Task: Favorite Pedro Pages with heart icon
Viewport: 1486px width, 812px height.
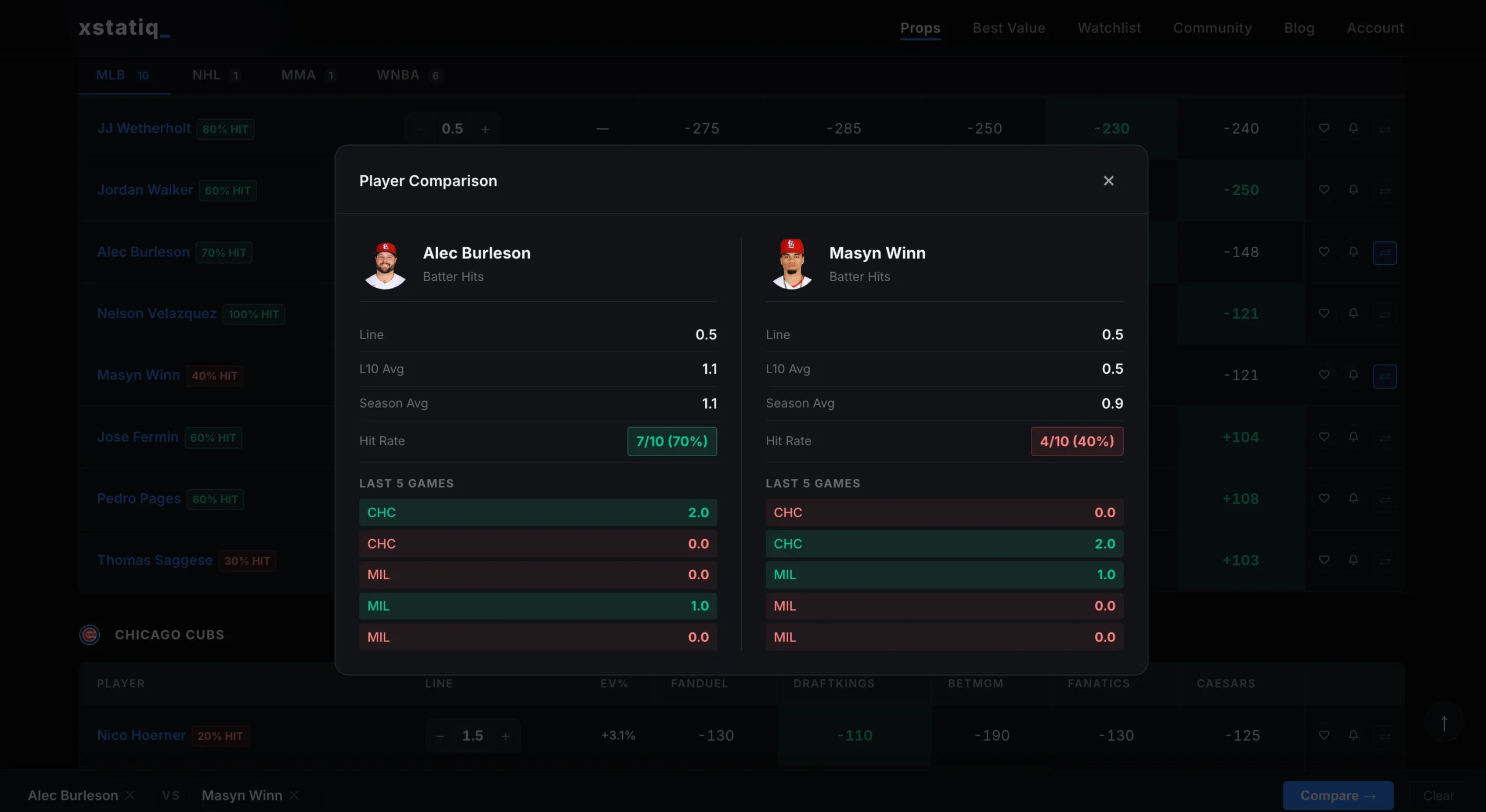Action: click(x=1323, y=499)
